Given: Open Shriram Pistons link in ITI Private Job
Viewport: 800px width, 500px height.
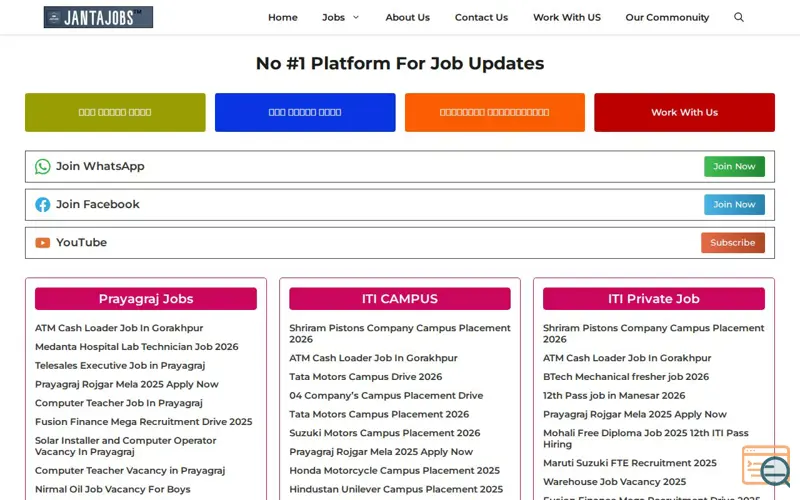Looking at the screenshot, I should [x=654, y=334].
